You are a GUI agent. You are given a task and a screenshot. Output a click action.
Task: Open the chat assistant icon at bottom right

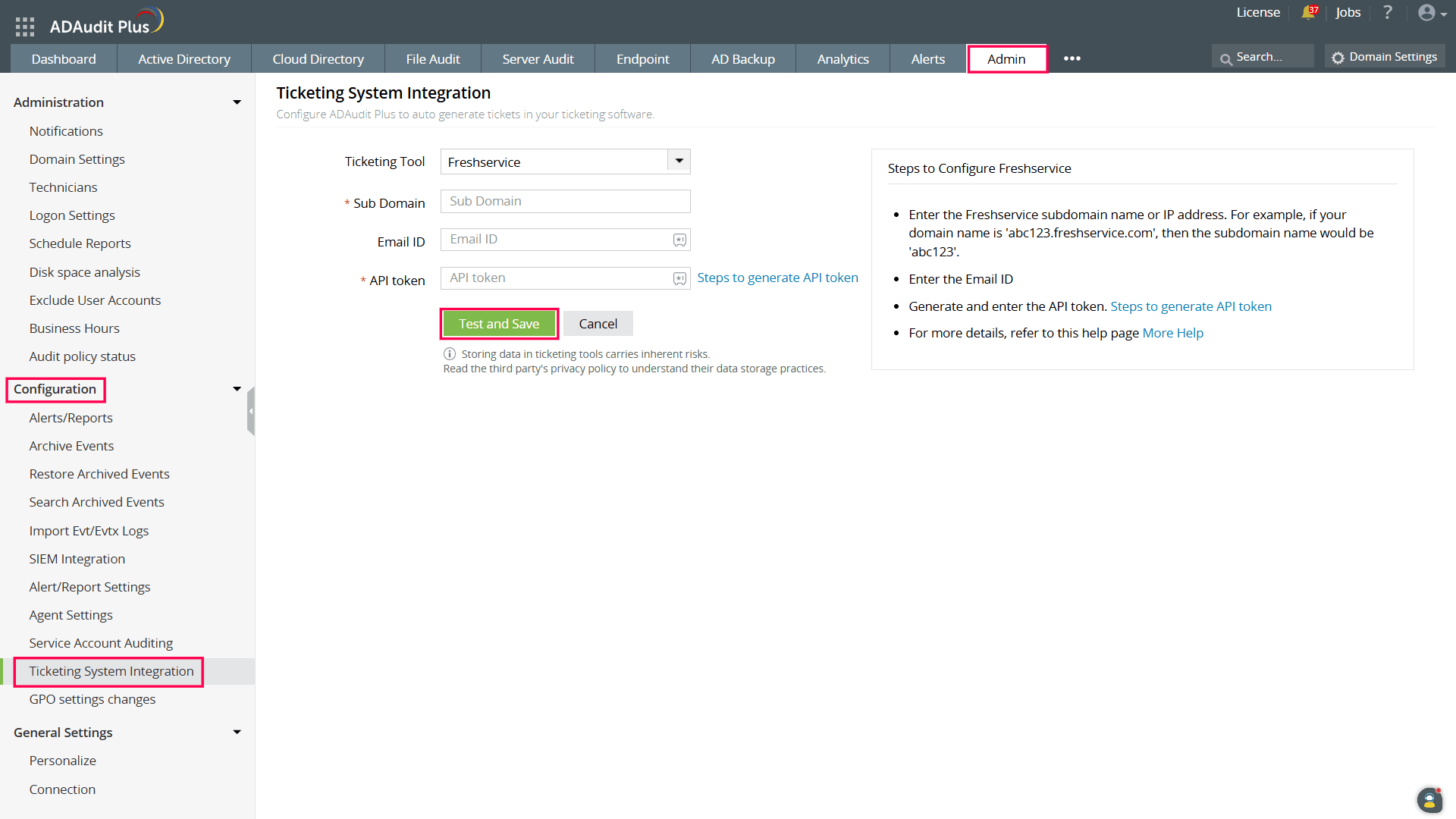(x=1429, y=799)
